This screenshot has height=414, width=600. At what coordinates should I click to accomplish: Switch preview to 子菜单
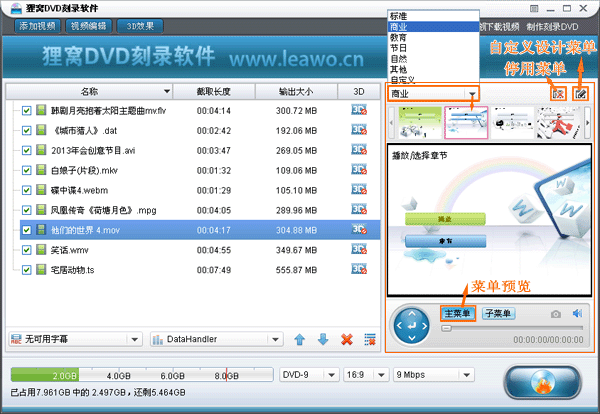[x=498, y=313]
